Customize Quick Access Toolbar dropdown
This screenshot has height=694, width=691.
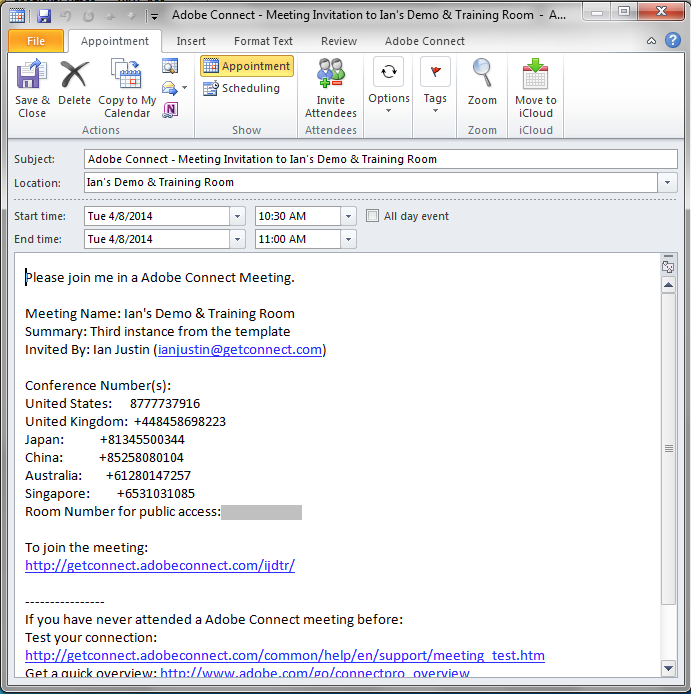tap(154, 17)
